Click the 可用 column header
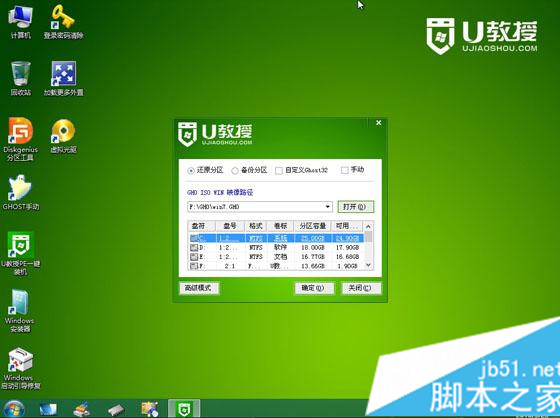 [347, 226]
